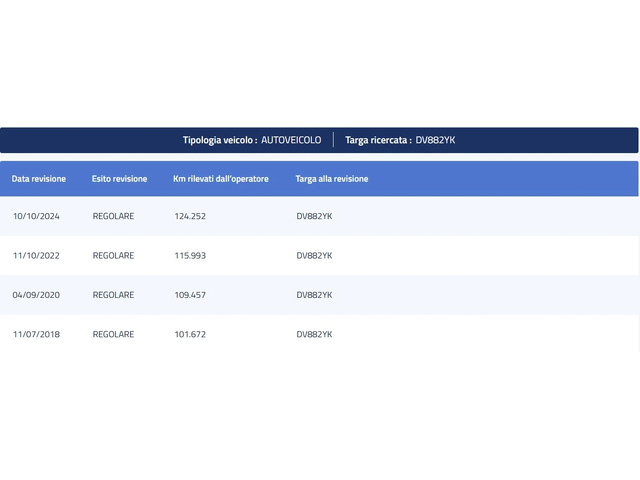
Task: Click the 'Km rilevati dall'operatore' column header
Action: [220, 179]
